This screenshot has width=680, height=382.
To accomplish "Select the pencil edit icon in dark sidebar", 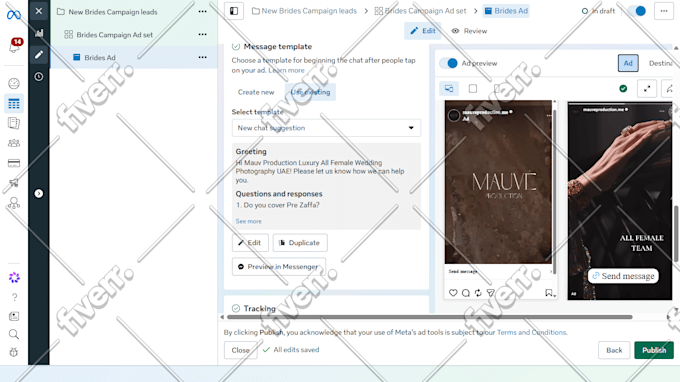I will click(x=39, y=55).
